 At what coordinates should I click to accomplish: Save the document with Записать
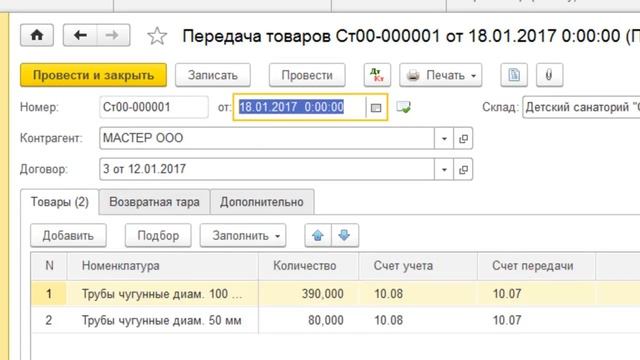point(213,75)
